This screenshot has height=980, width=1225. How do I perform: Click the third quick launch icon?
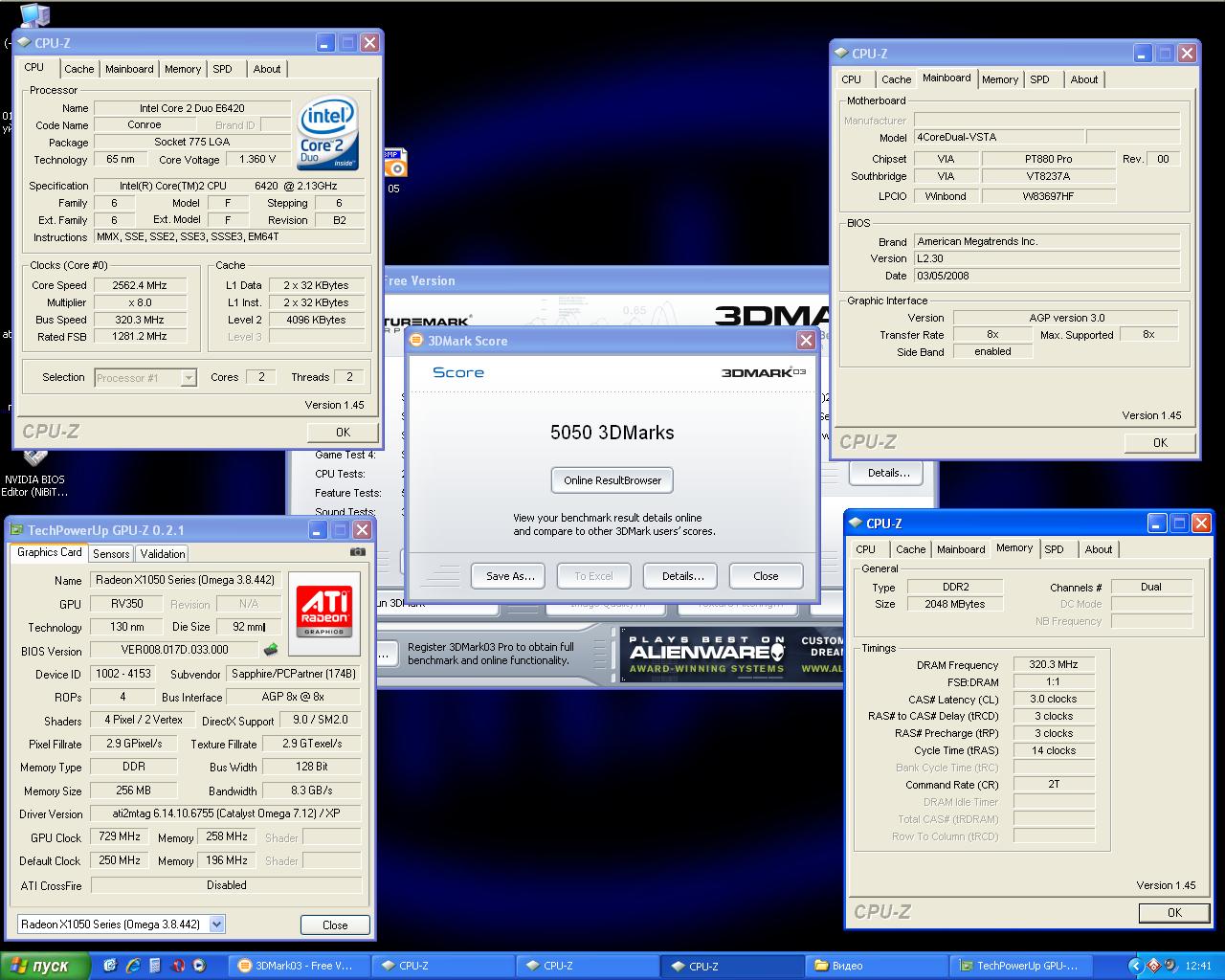[156, 966]
